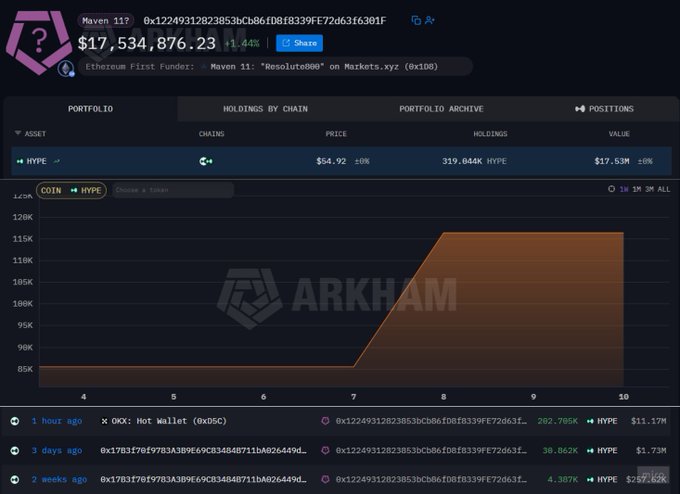Image resolution: width=680 pixels, height=494 pixels.
Task: Click the 282.705K transfer amount
Action: pos(557,421)
